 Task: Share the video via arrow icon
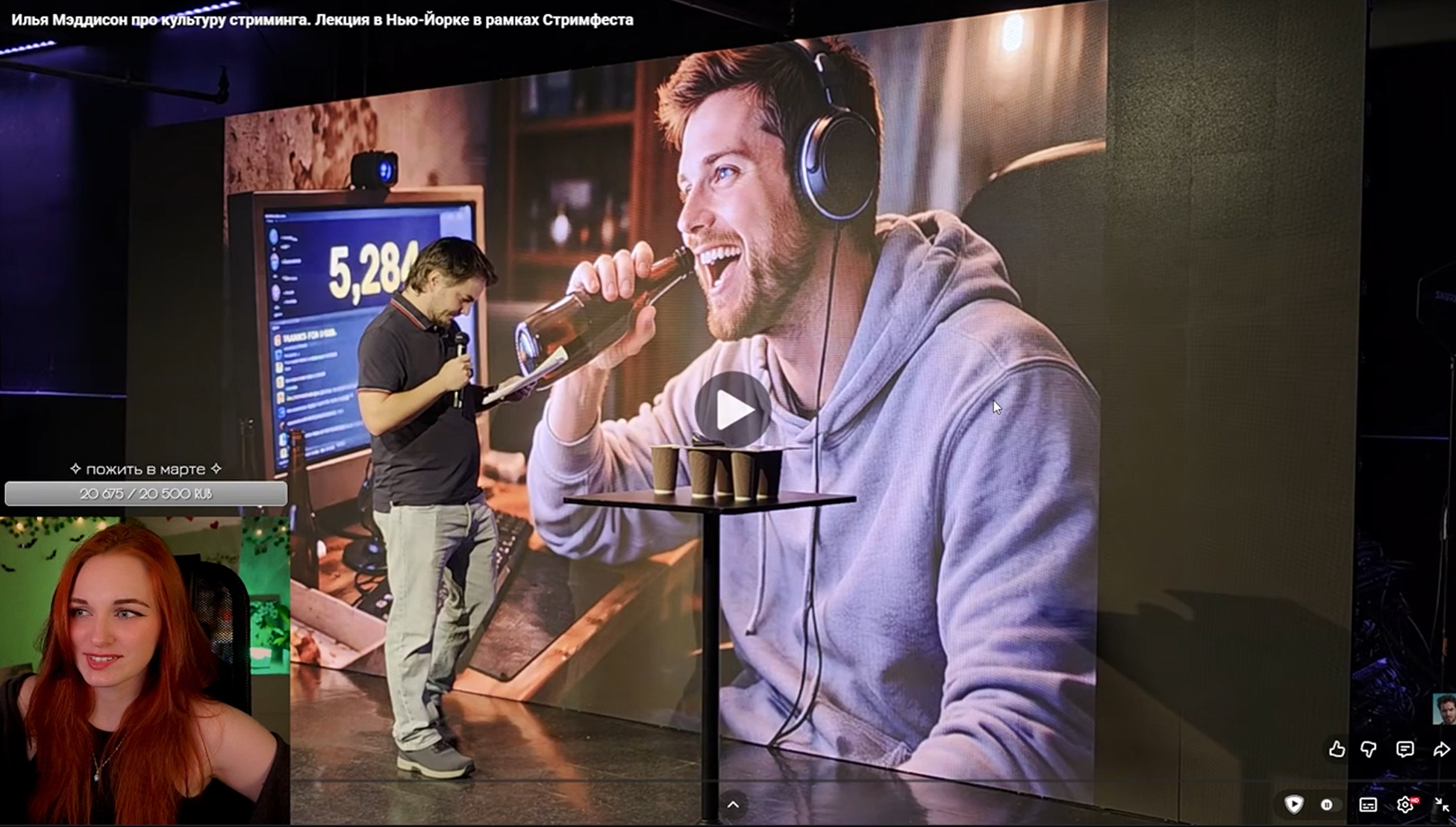(1441, 749)
